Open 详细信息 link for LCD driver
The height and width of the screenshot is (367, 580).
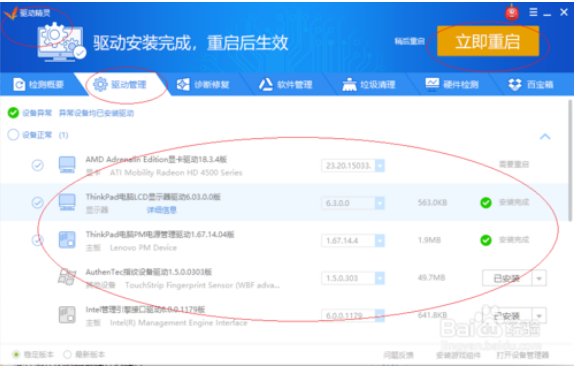(x=162, y=210)
